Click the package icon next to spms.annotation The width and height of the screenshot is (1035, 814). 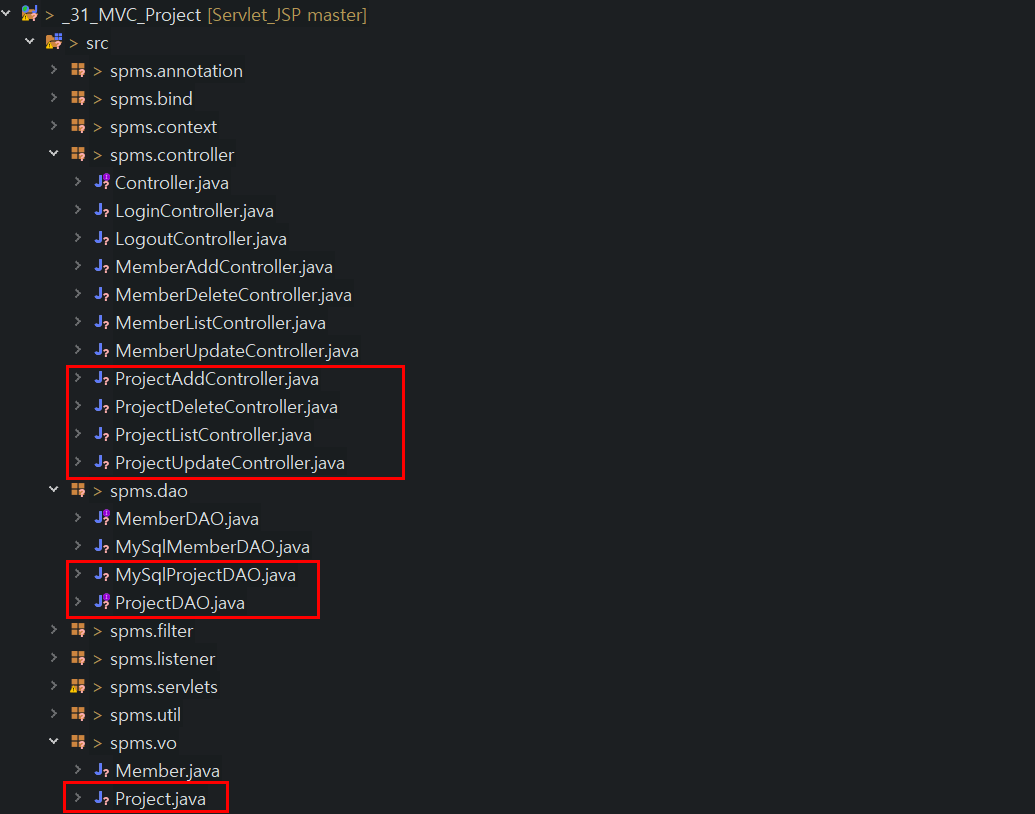78,70
